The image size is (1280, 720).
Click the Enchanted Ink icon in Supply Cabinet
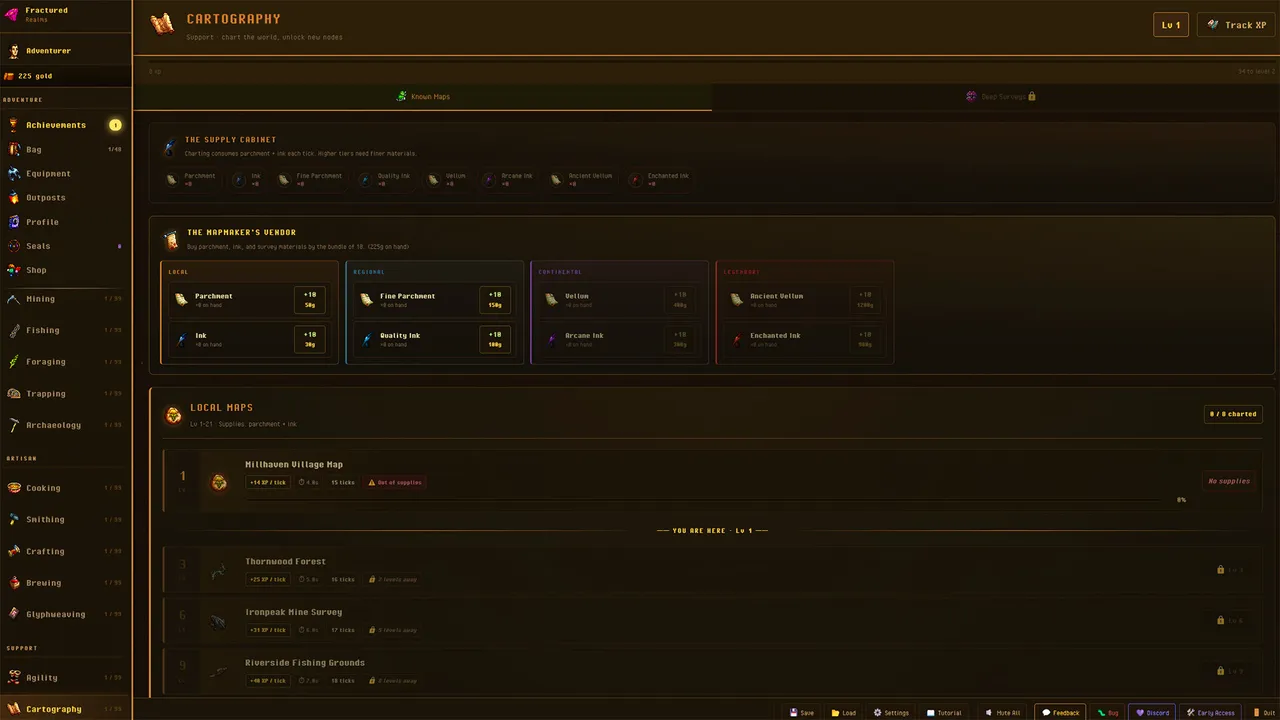636,180
